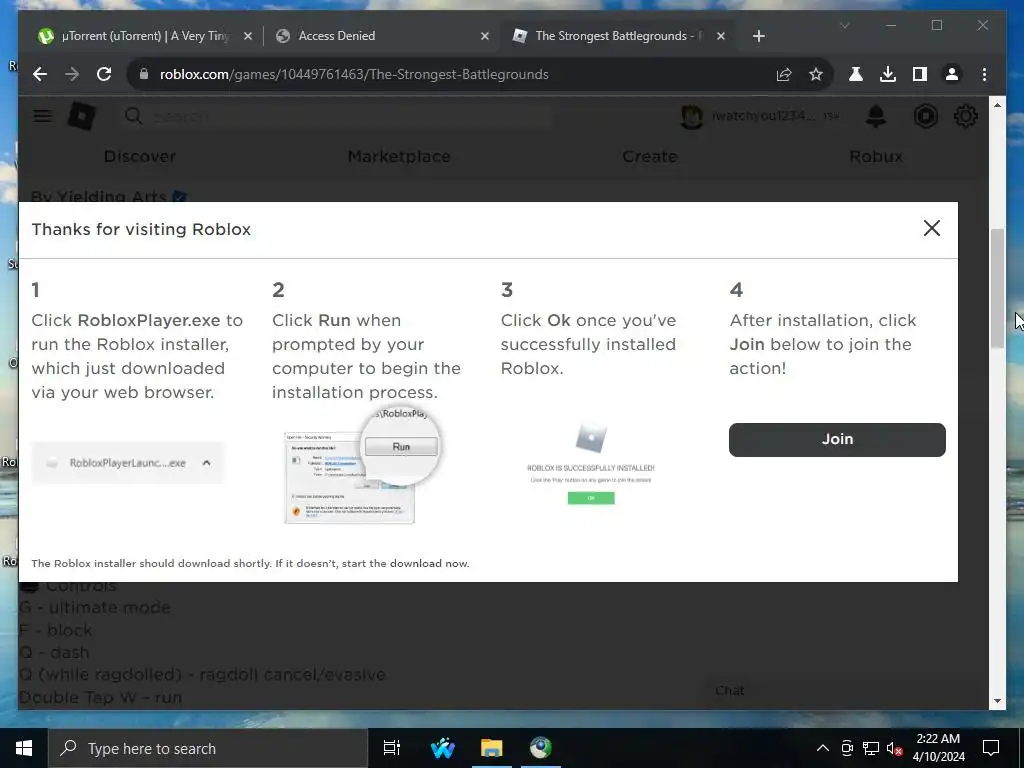Close the Thanks for visiting Roblox dialog

point(932,228)
